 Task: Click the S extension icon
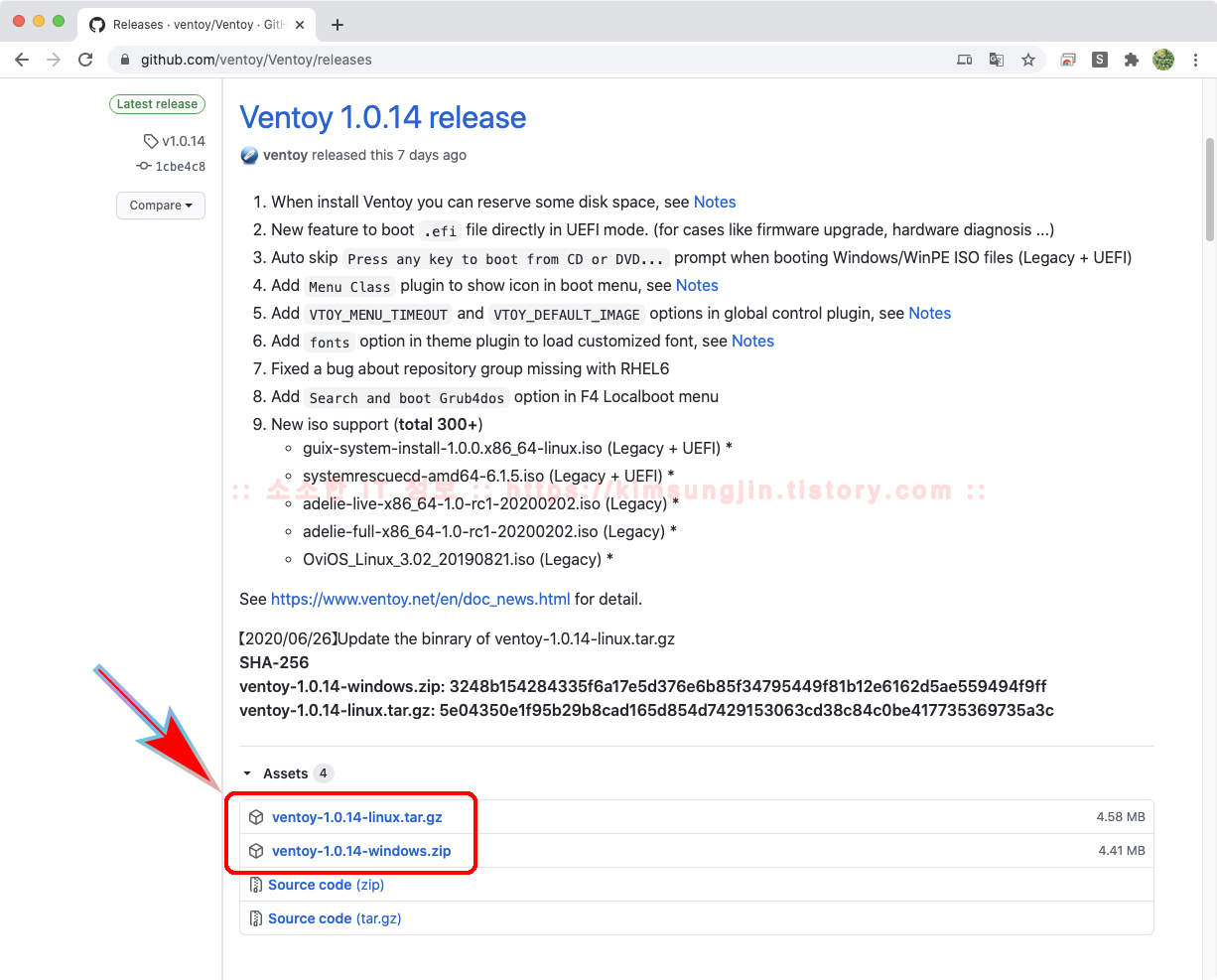pos(1100,60)
